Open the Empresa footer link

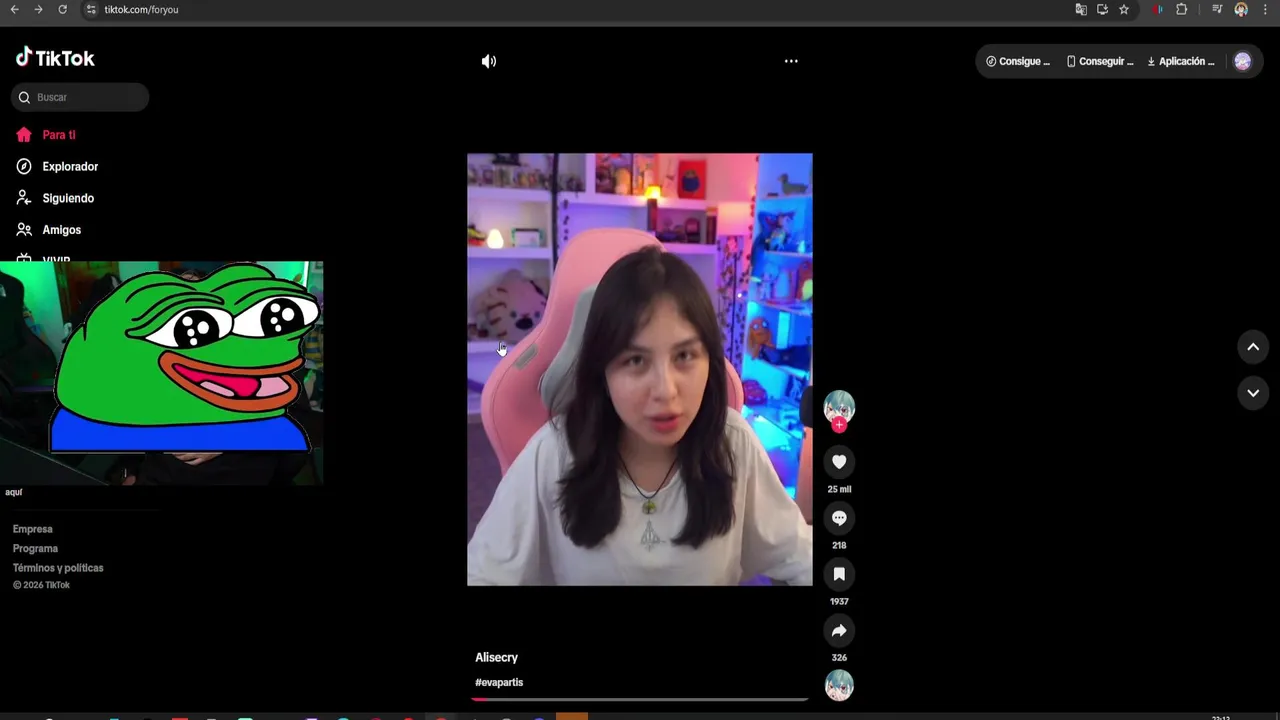tap(33, 529)
